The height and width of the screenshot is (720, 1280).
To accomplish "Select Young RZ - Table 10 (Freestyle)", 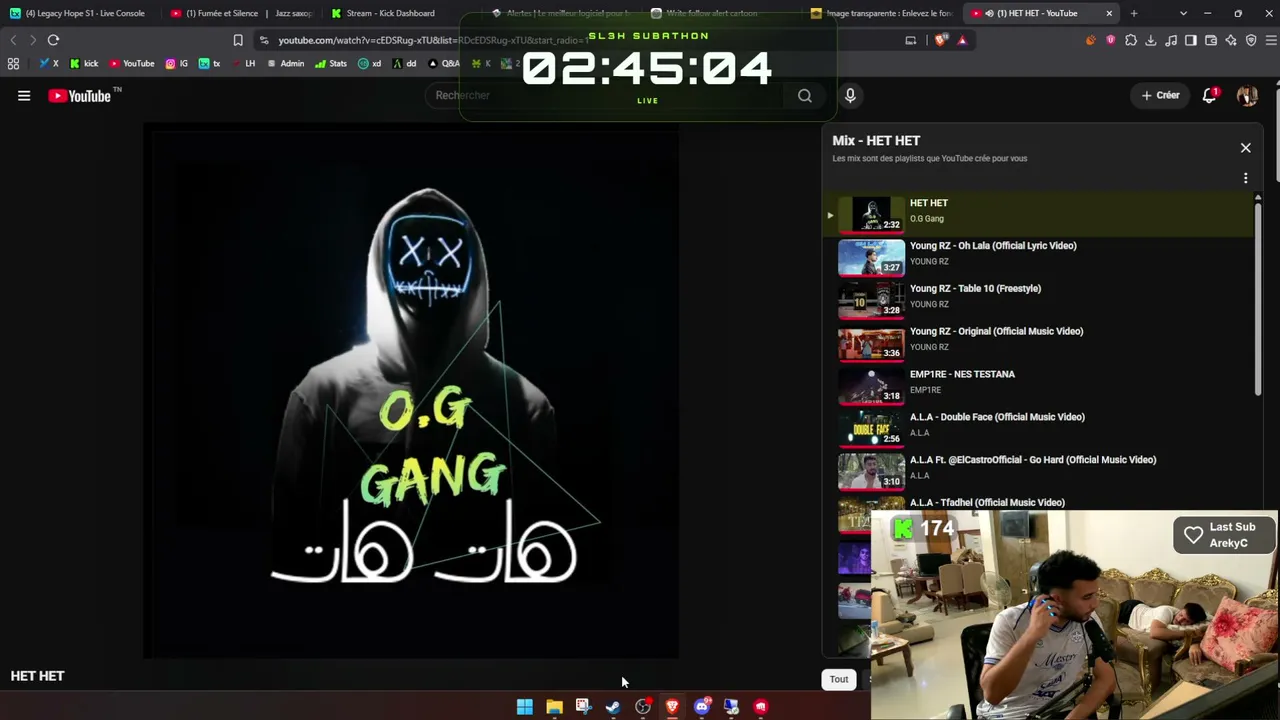I will [1040, 300].
